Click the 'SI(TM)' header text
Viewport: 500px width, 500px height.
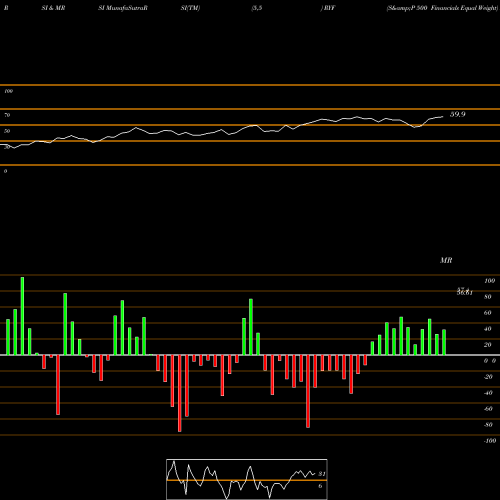point(190,8)
